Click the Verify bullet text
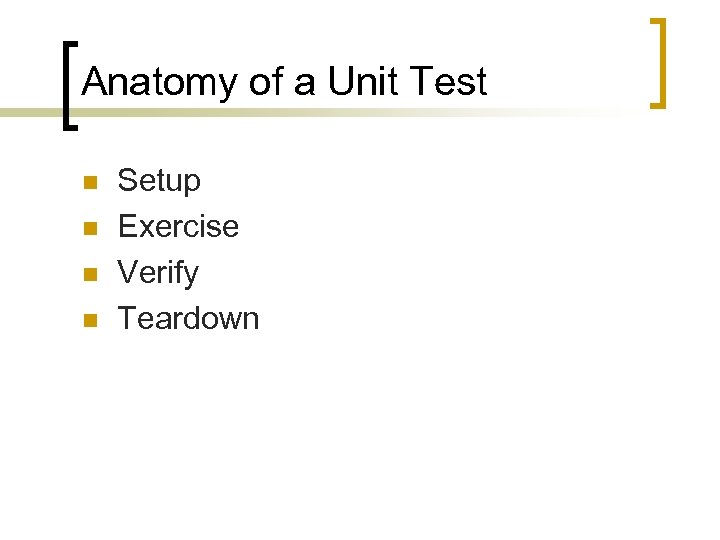Screen dimensions: 720x540 pyautogui.click(x=158, y=273)
